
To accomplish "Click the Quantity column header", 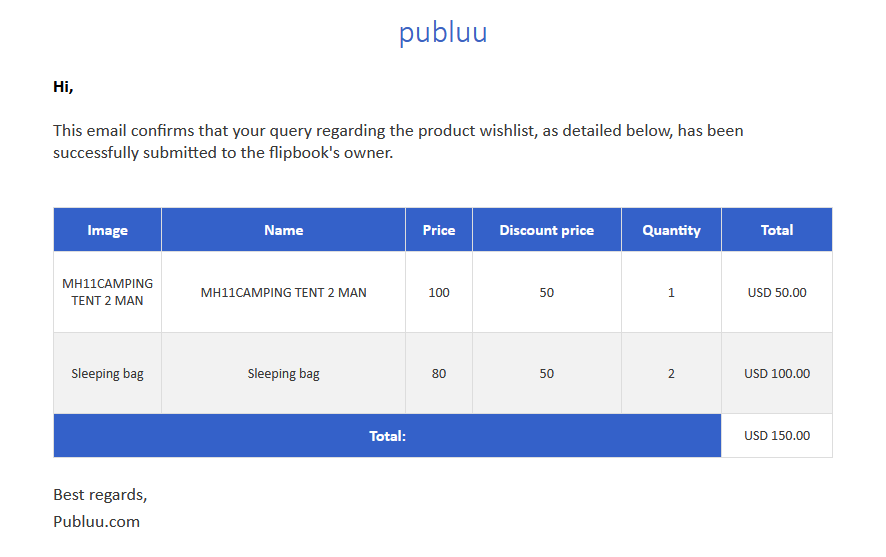I will (x=671, y=230).
